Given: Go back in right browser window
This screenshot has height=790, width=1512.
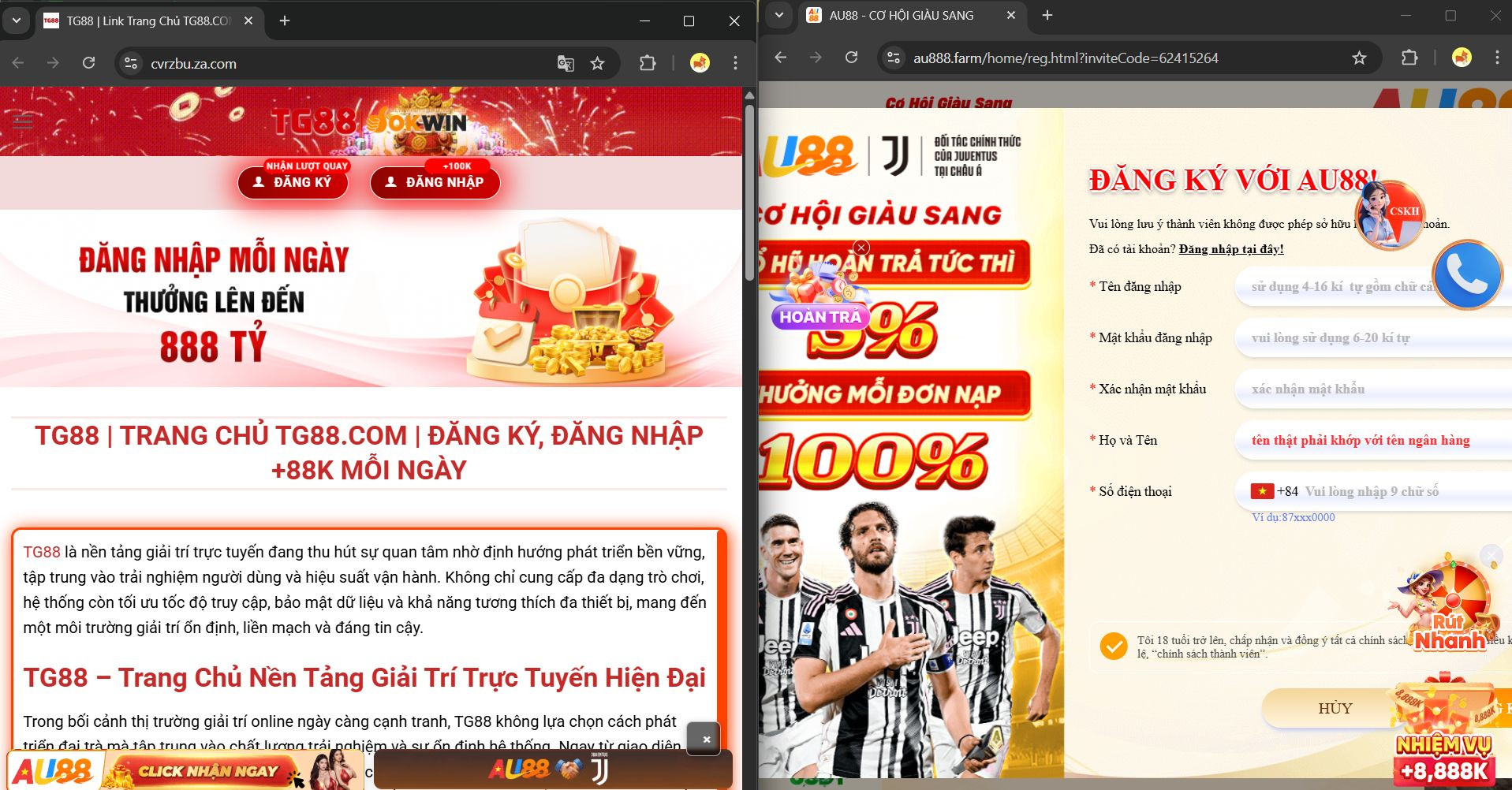Looking at the screenshot, I should (x=781, y=58).
